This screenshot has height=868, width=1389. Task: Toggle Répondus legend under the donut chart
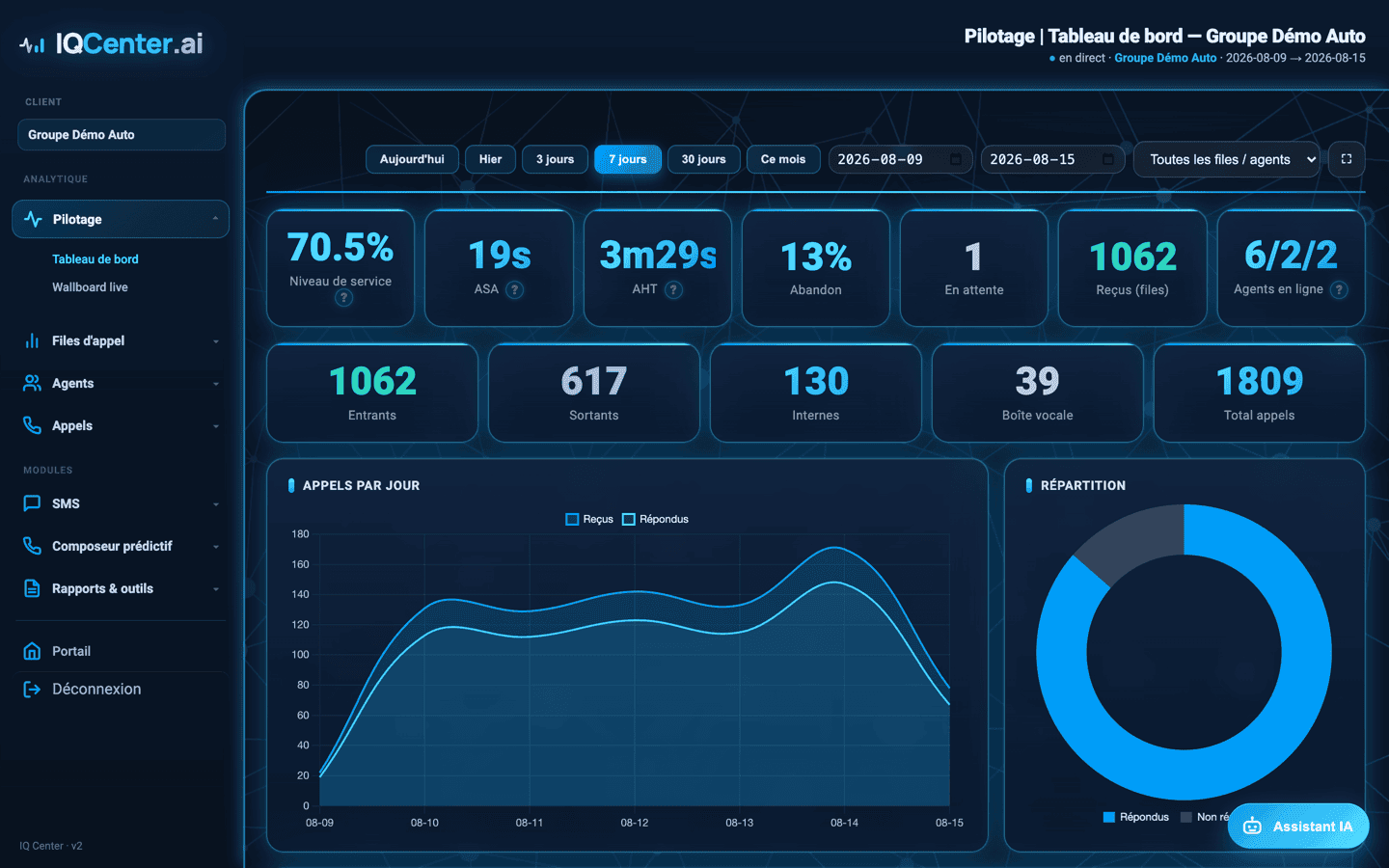pos(1136,817)
